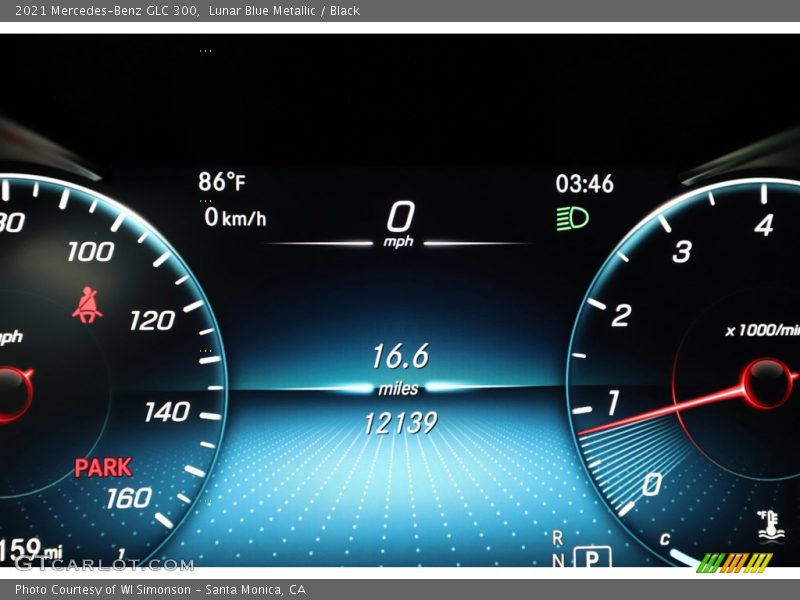The width and height of the screenshot is (800, 600).
Task: Click the miles label under trip distance
Action: point(398,389)
